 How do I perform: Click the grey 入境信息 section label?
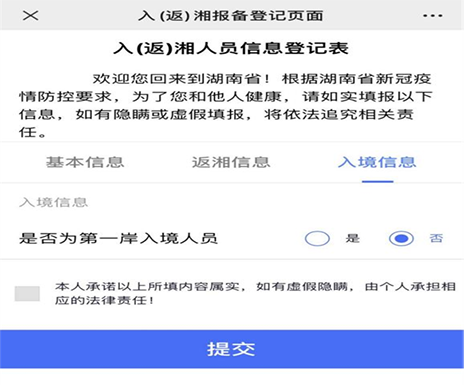[53, 202]
